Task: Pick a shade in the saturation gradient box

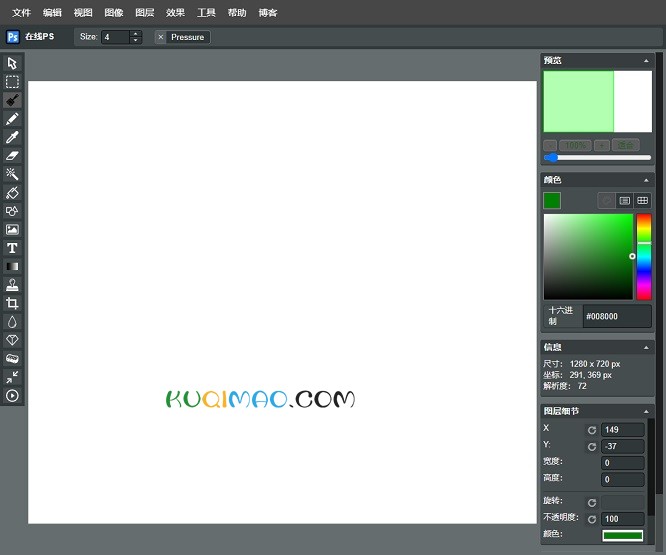Action: click(588, 256)
